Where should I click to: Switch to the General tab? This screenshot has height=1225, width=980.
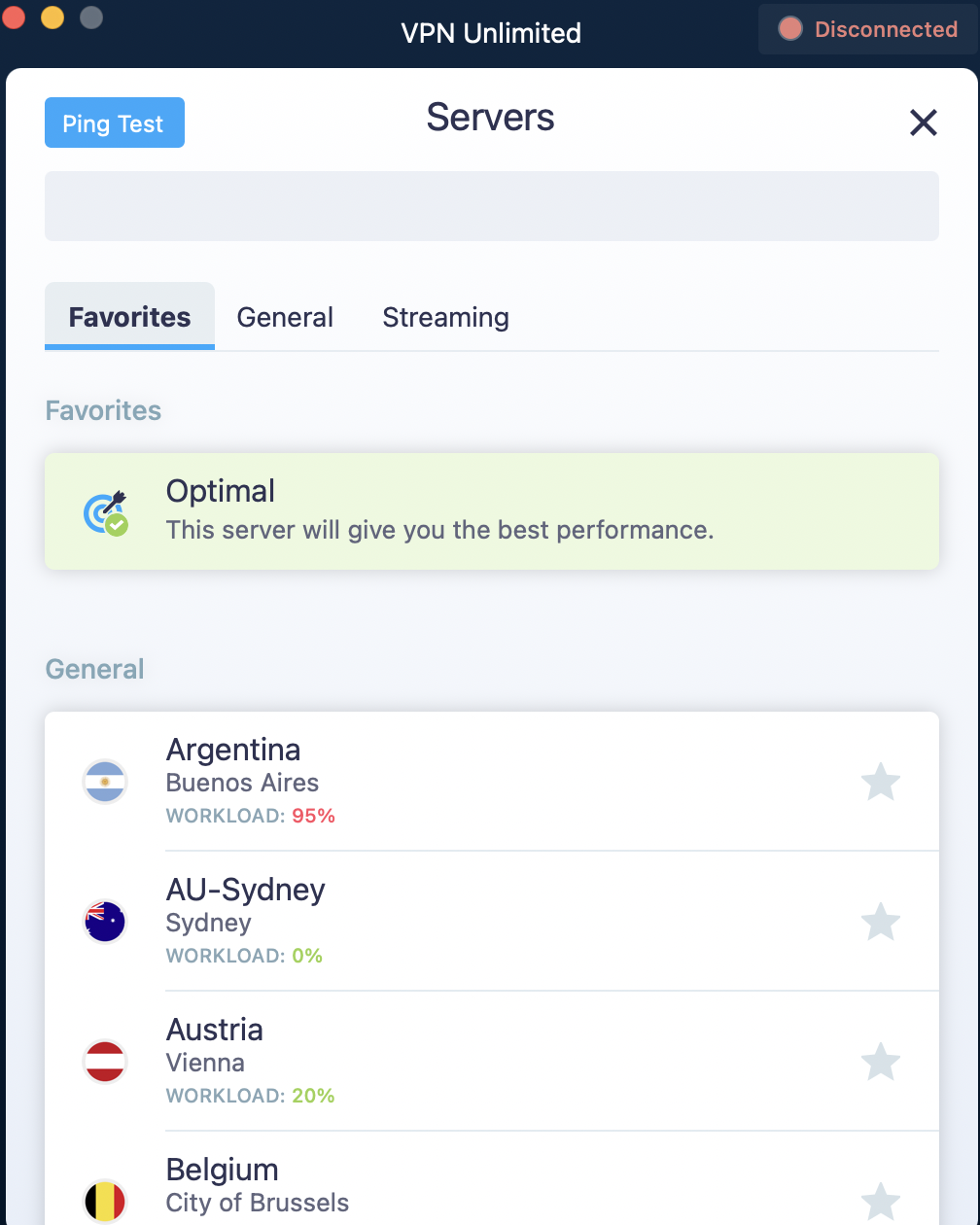pyautogui.click(x=285, y=317)
